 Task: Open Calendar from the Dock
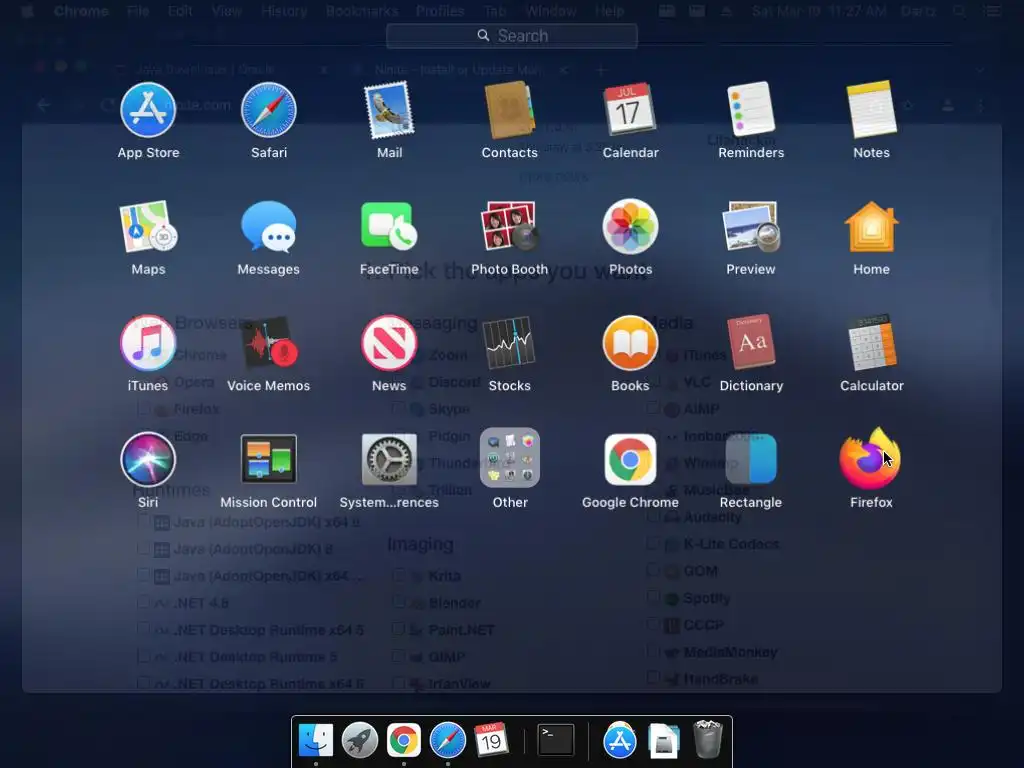coord(491,740)
